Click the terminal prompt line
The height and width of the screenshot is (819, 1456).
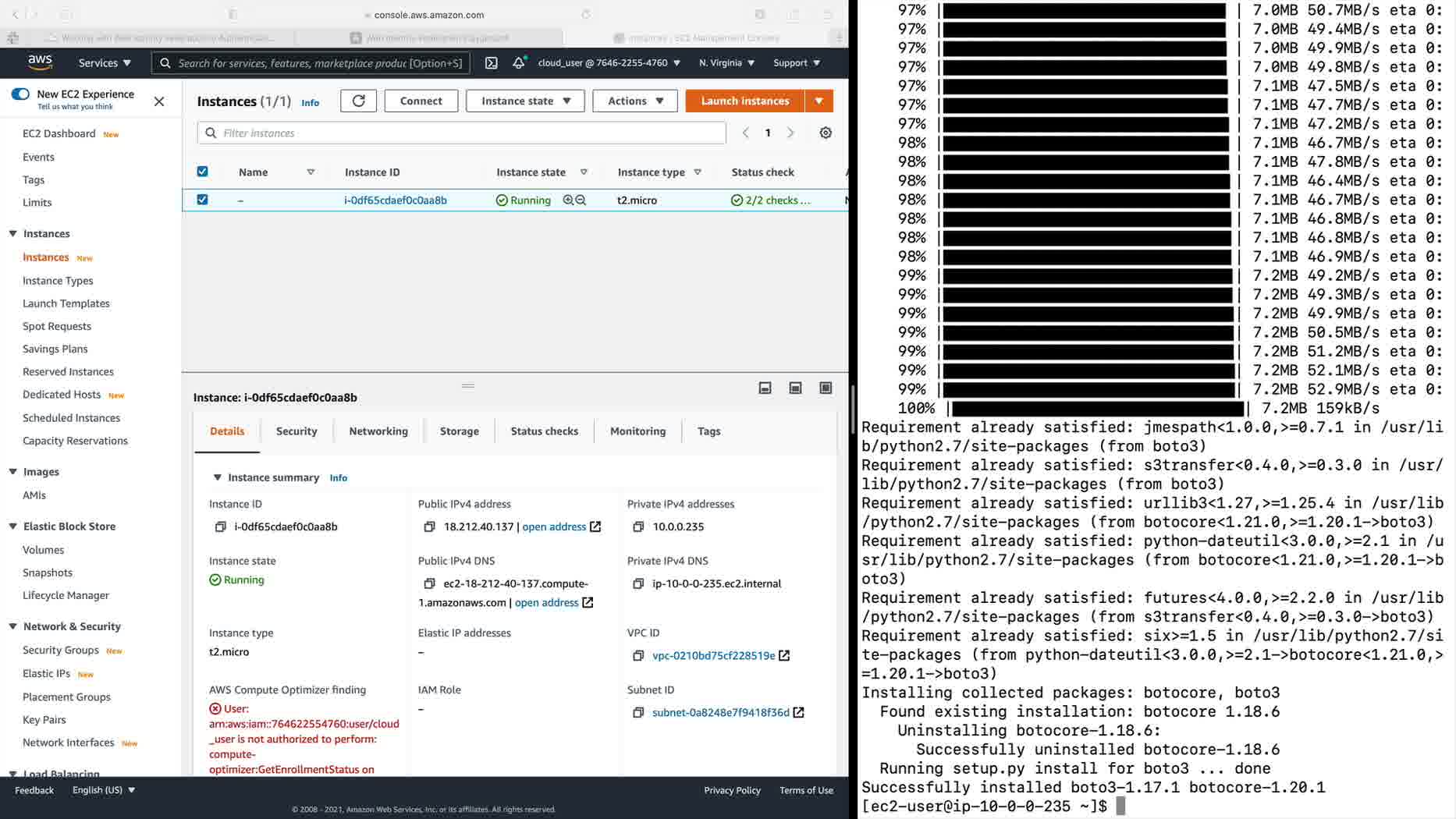[993, 807]
